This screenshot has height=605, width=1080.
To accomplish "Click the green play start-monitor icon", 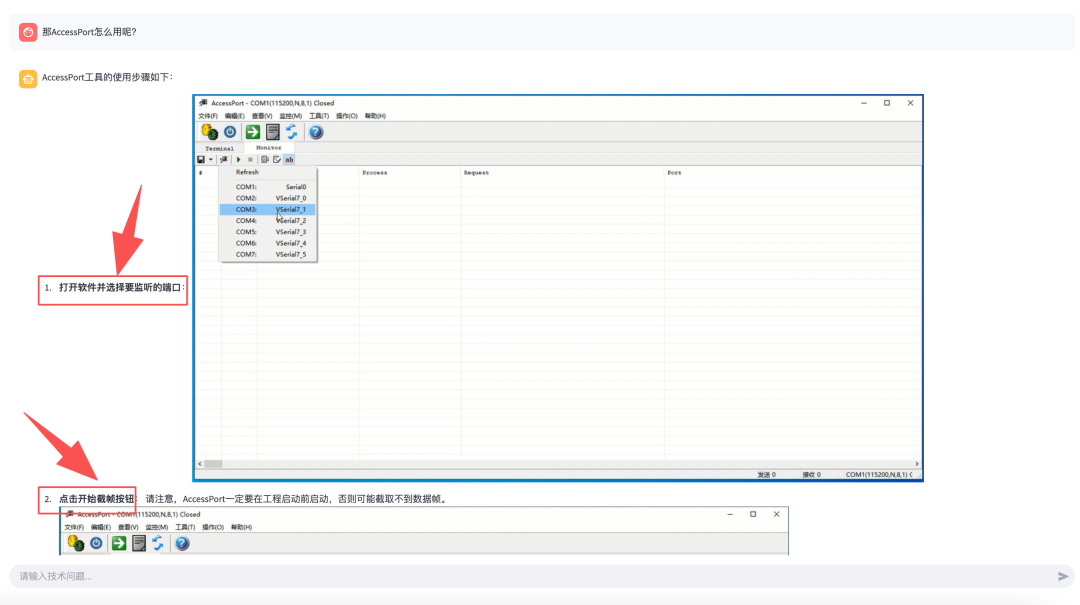I will coord(238,159).
